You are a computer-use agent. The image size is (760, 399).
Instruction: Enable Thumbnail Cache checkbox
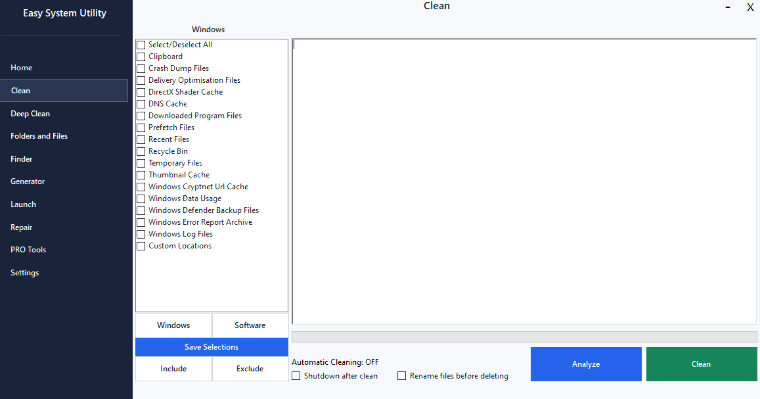tap(141, 175)
